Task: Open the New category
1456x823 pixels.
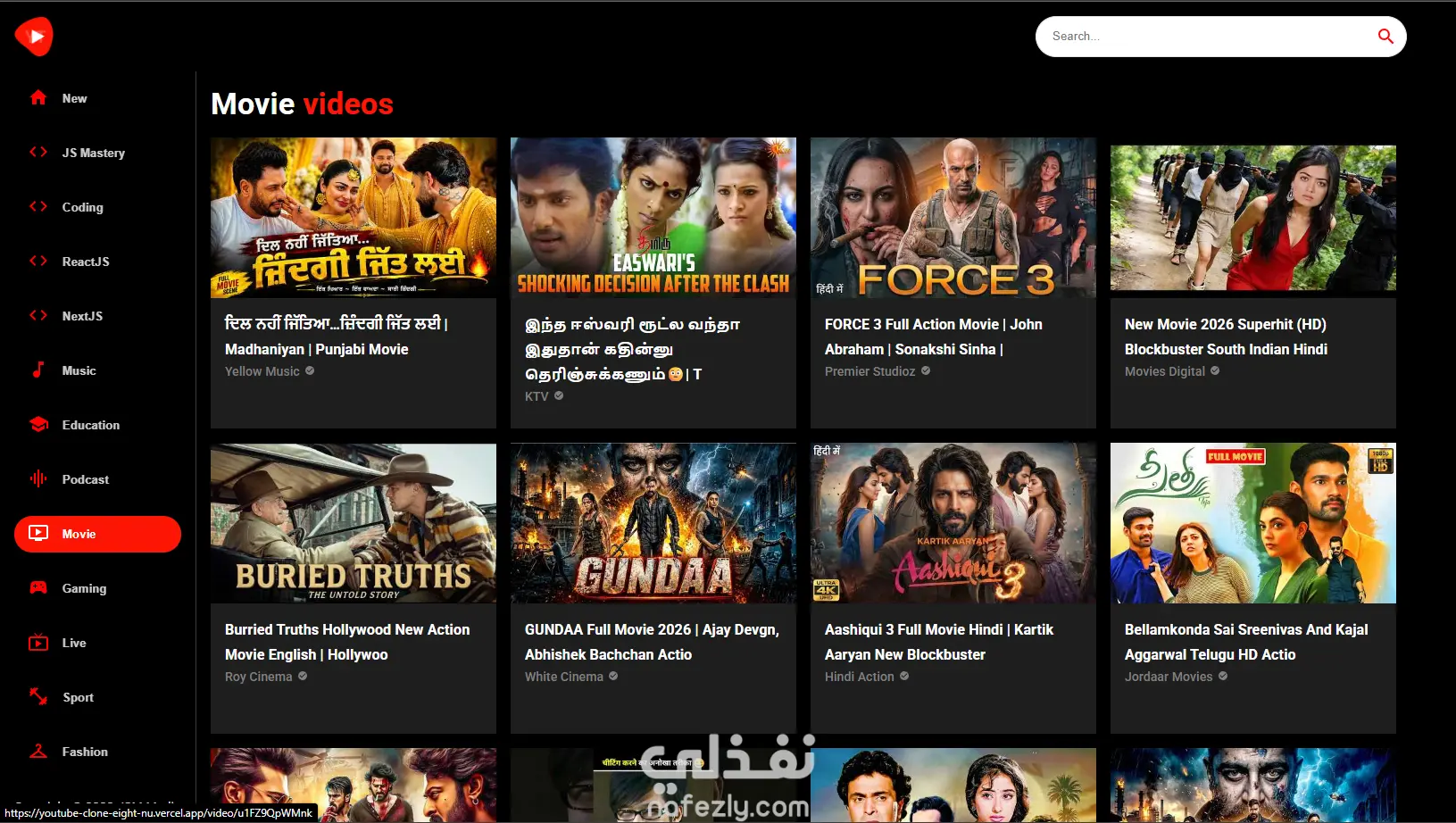Action: coord(97,98)
